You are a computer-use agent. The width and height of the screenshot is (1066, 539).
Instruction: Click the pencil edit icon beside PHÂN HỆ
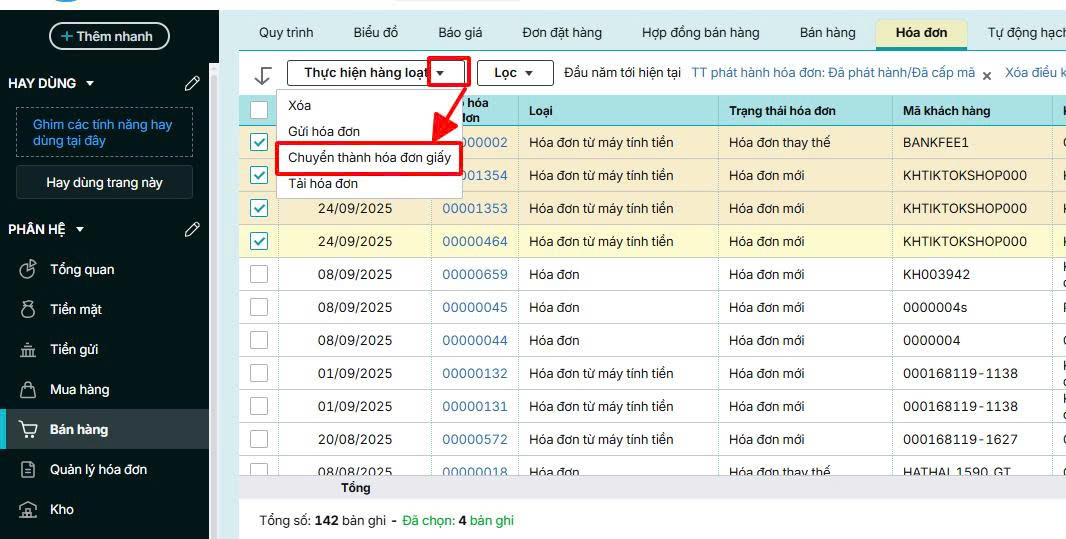click(192, 229)
